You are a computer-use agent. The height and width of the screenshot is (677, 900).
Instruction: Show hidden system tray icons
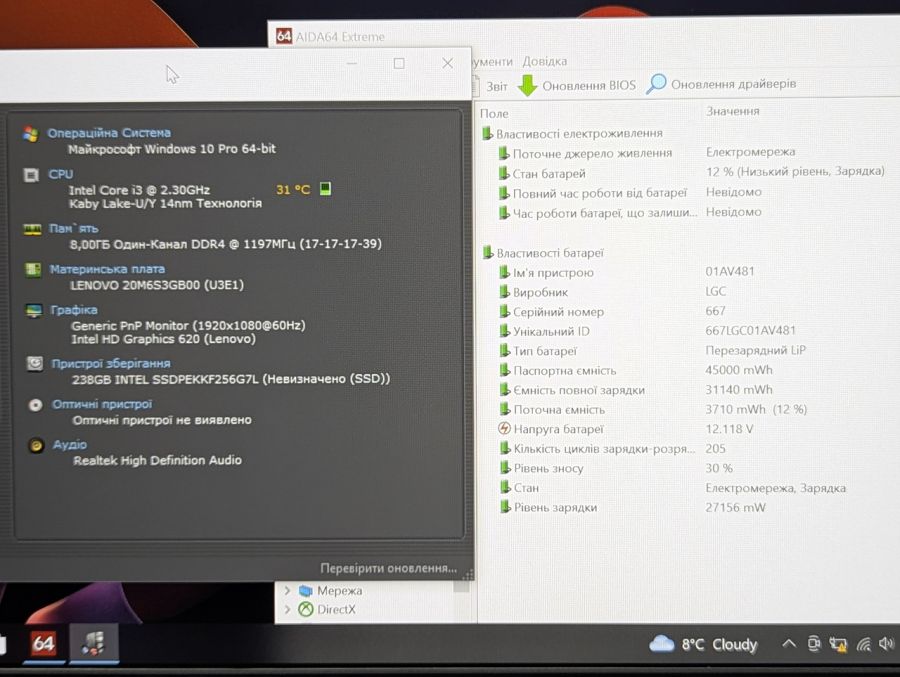789,644
